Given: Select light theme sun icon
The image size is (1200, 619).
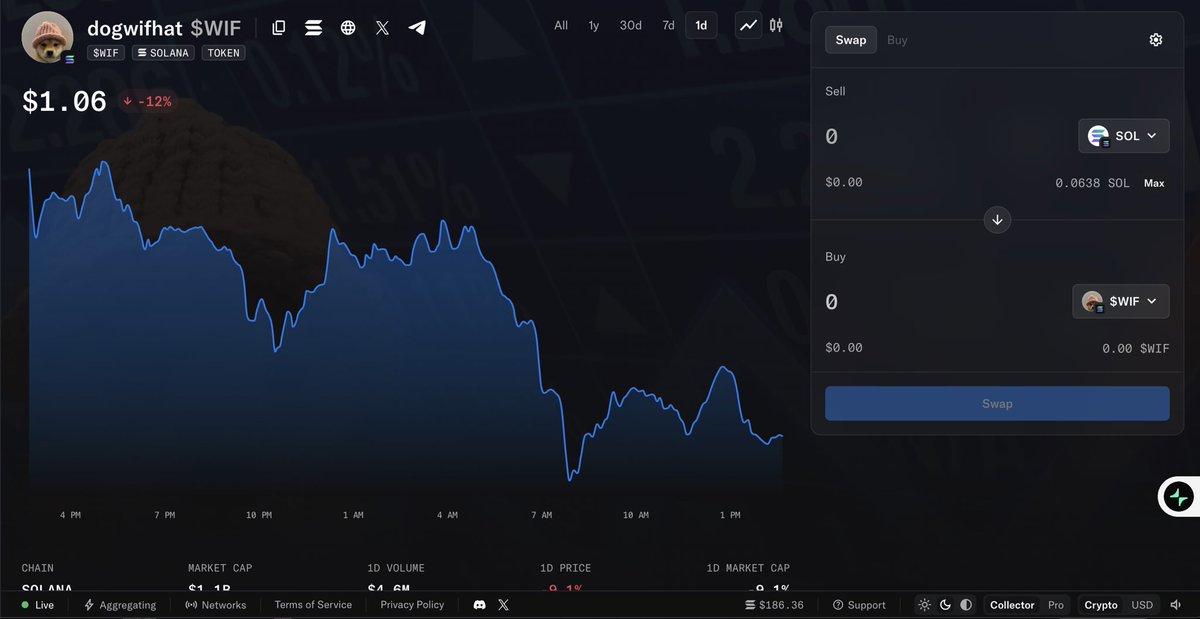Looking at the screenshot, I should pos(924,605).
